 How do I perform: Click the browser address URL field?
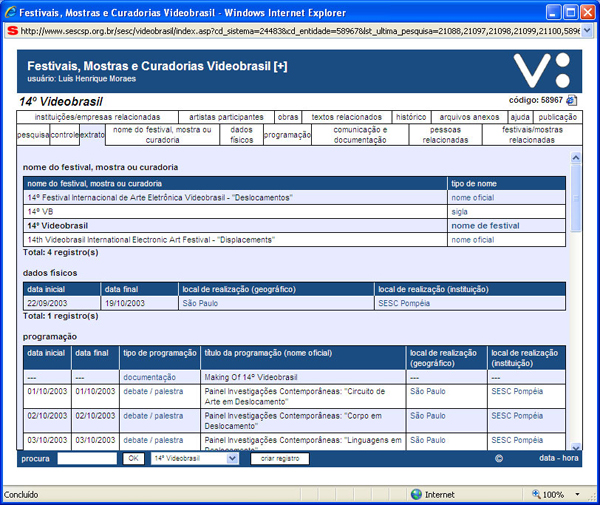300,31
